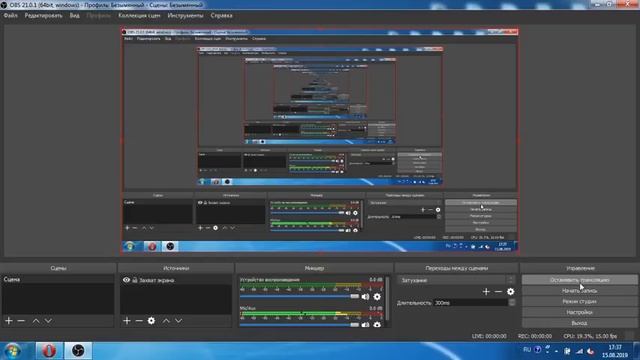Enable Режим студии
640x360 pixels.
pos(579,301)
